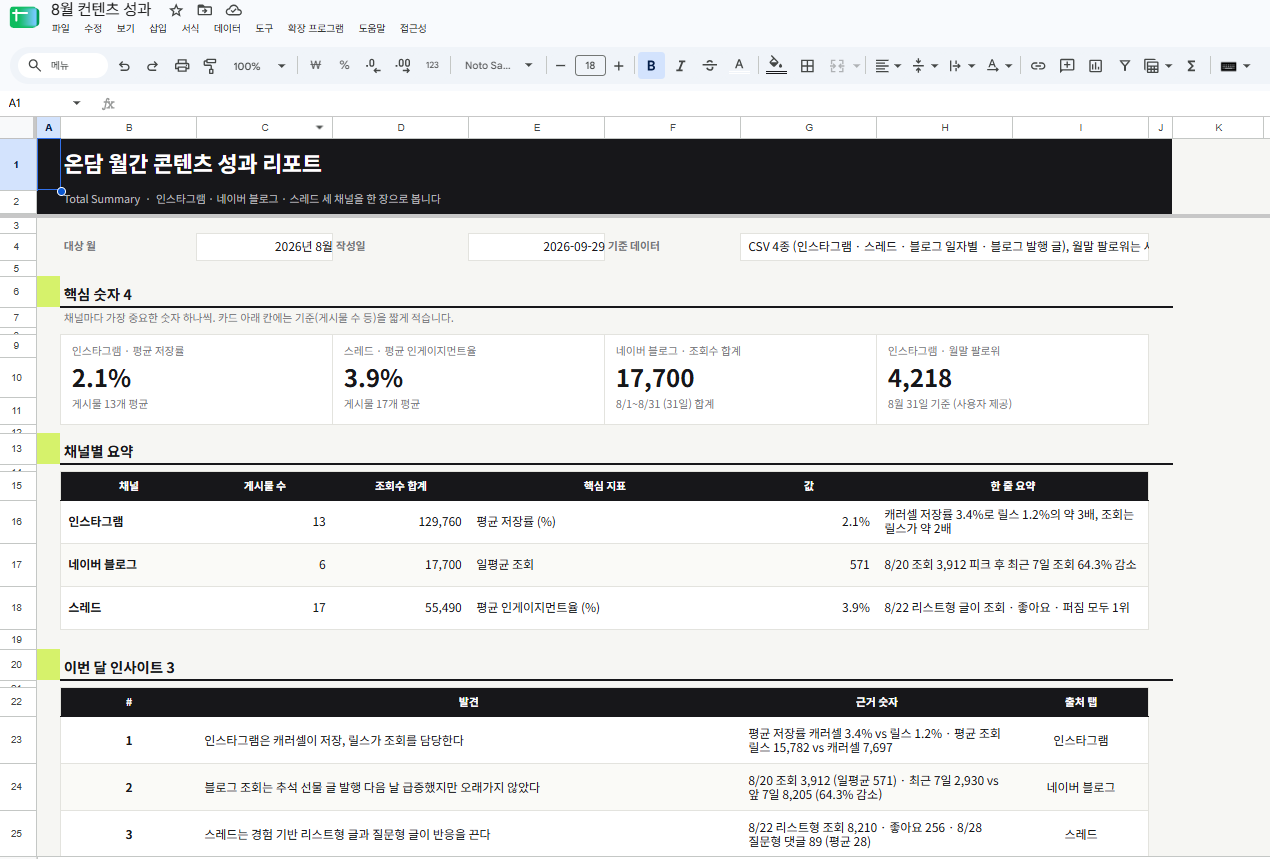Move the document to a folder
The width and height of the screenshot is (1270, 859).
coord(205,10)
